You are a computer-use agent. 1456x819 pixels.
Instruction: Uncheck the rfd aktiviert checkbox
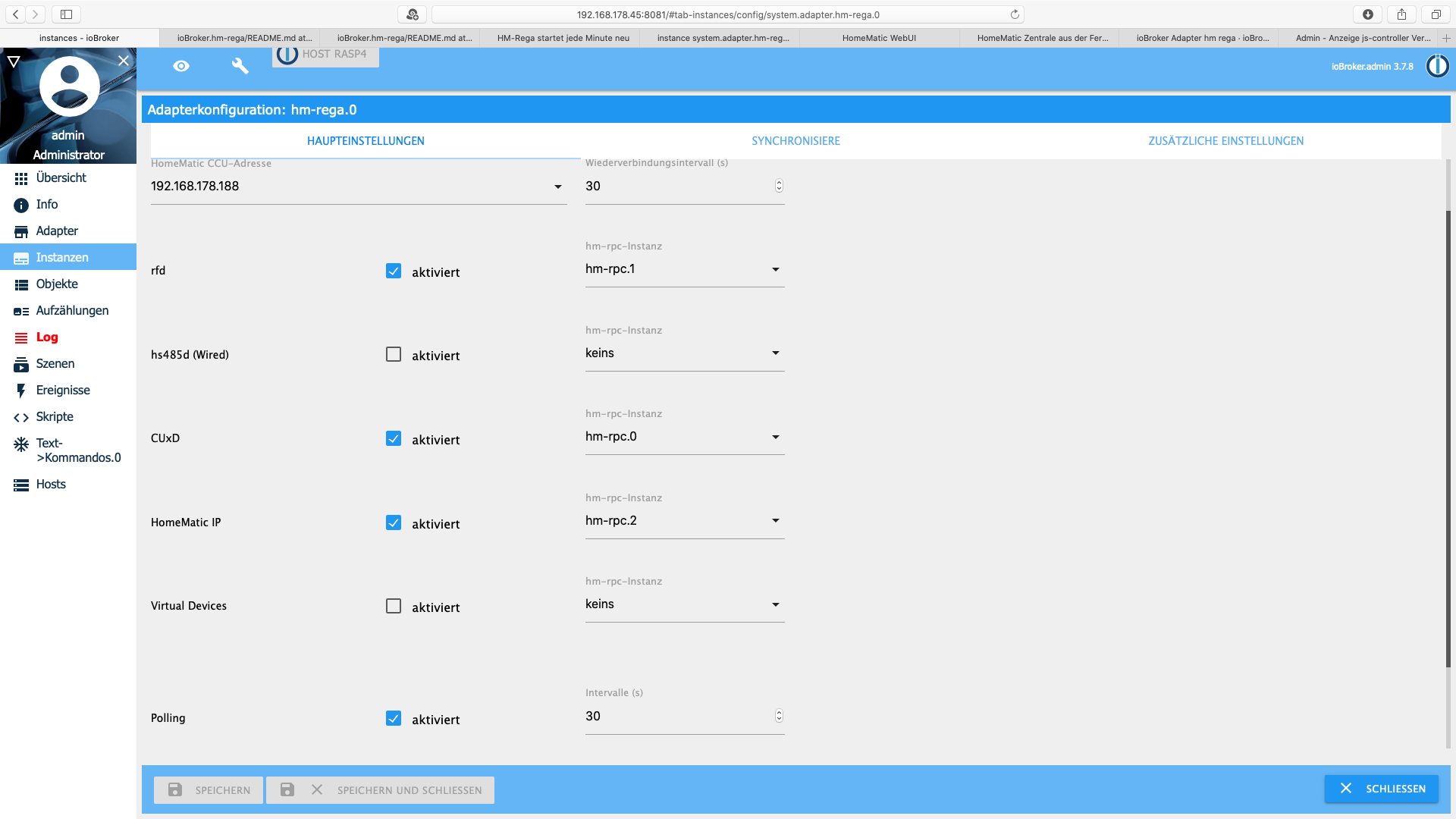pyautogui.click(x=394, y=271)
